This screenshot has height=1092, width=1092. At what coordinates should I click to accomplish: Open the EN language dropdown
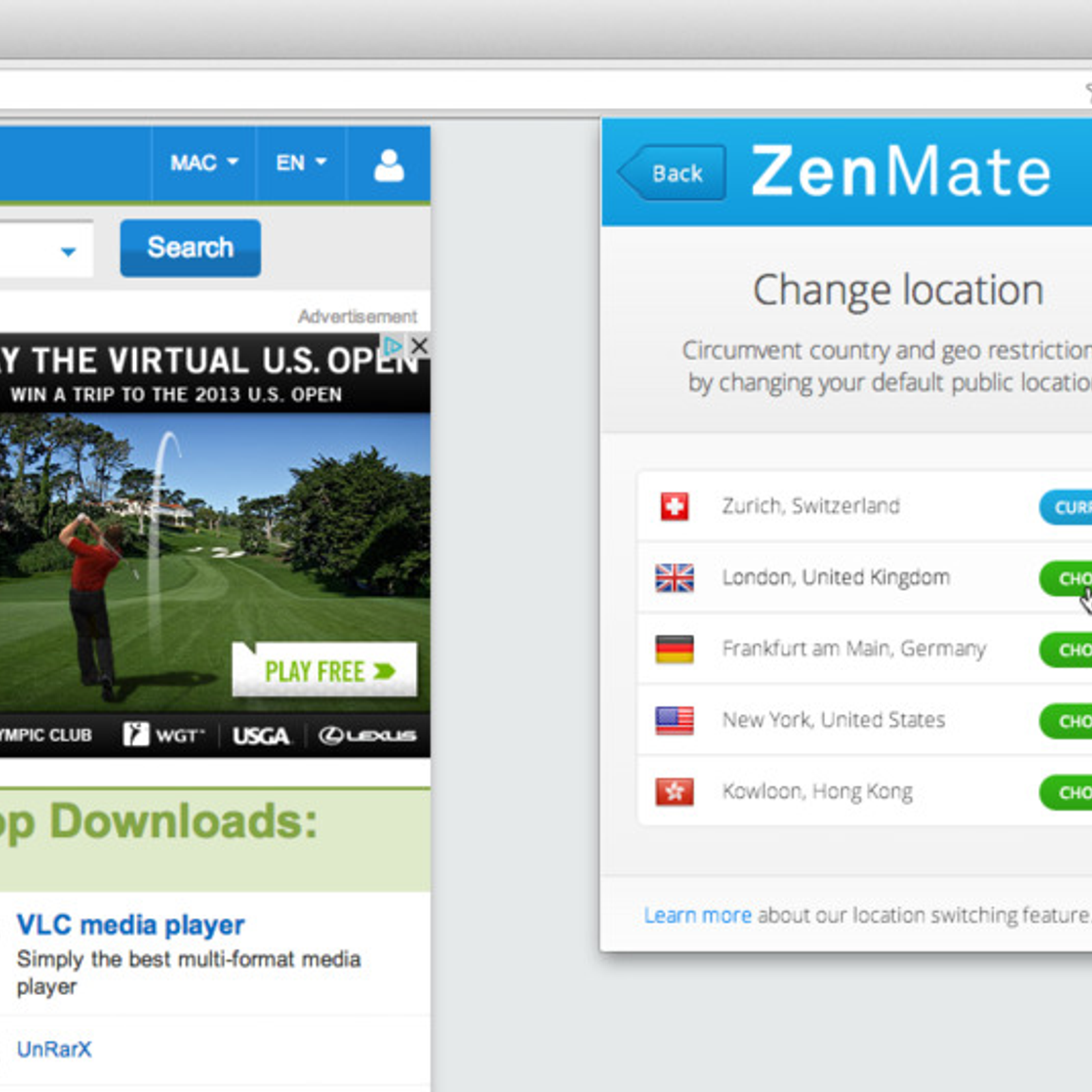coord(301,163)
